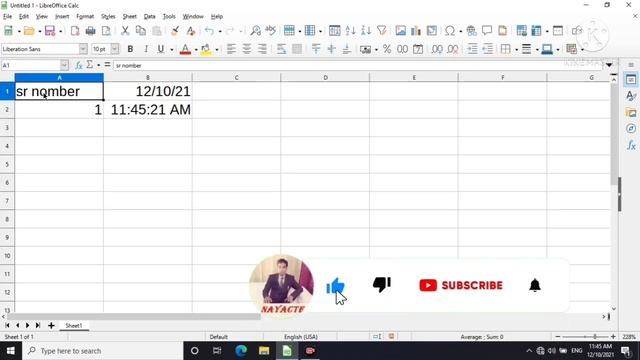Open Find & Replace icon
The height and width of the screenshot is (360, 640).
[x=256, y=31]
